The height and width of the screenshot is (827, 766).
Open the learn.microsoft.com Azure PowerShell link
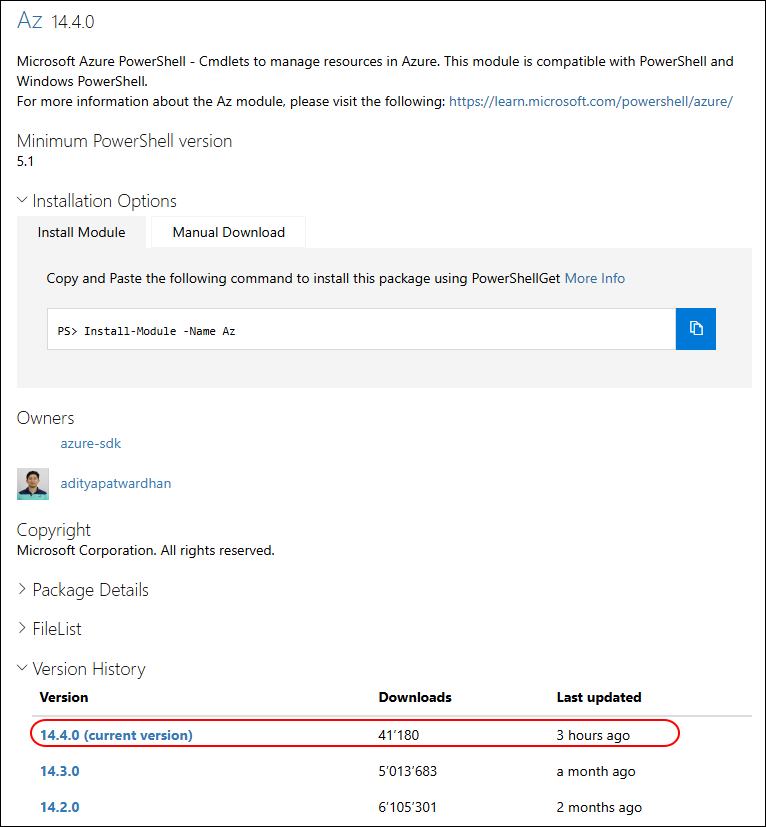591,101
